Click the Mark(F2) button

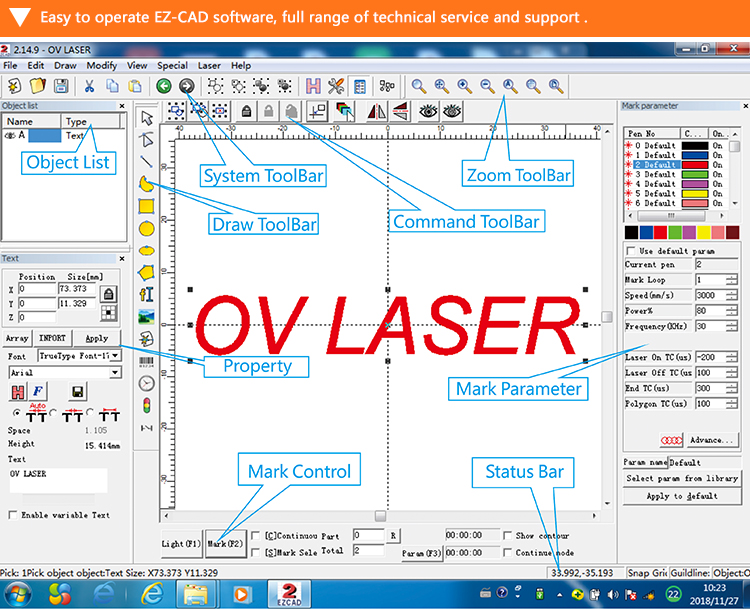pos(225,543)
